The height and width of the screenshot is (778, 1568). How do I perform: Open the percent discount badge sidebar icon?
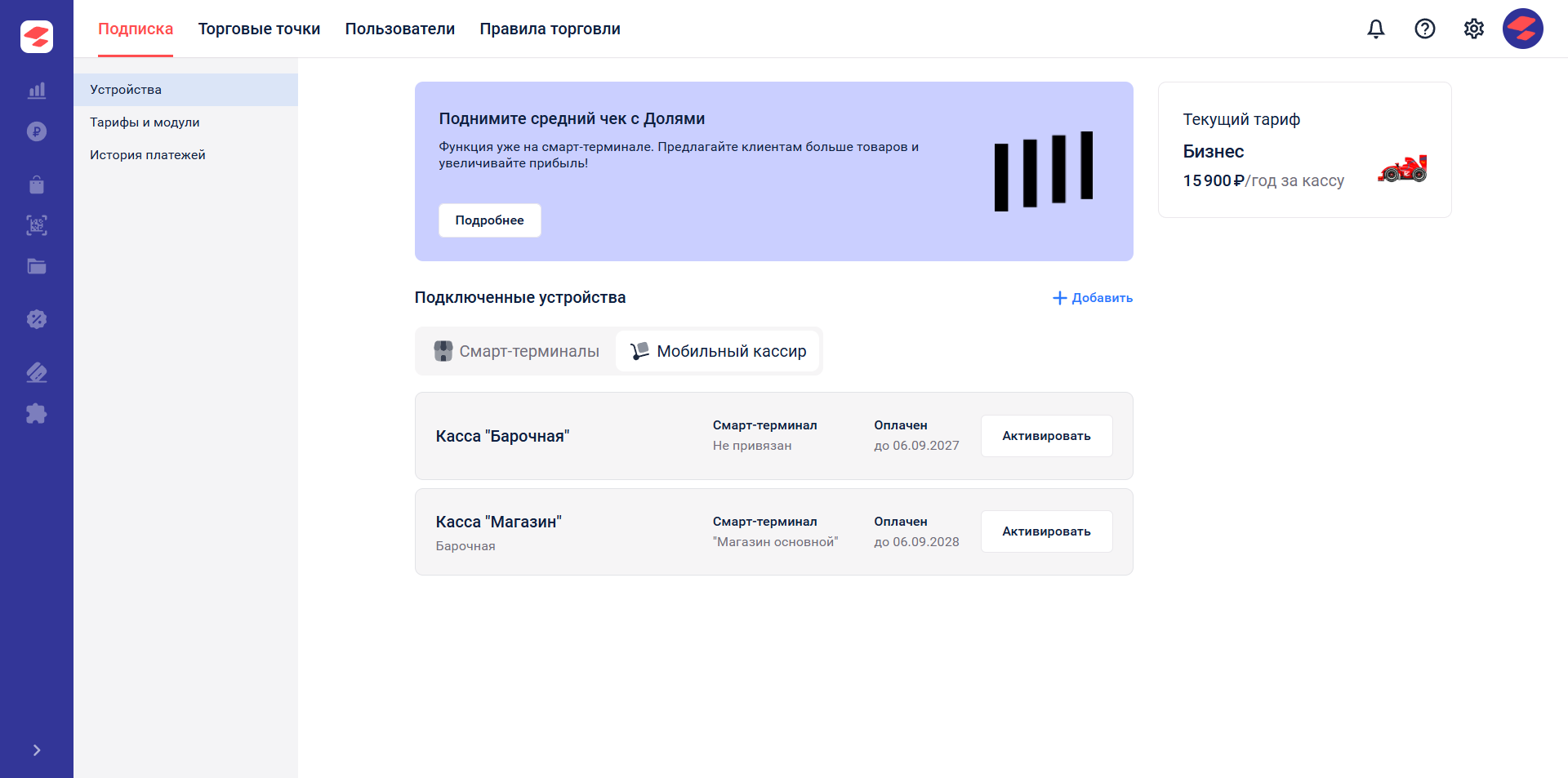point(37,319)
